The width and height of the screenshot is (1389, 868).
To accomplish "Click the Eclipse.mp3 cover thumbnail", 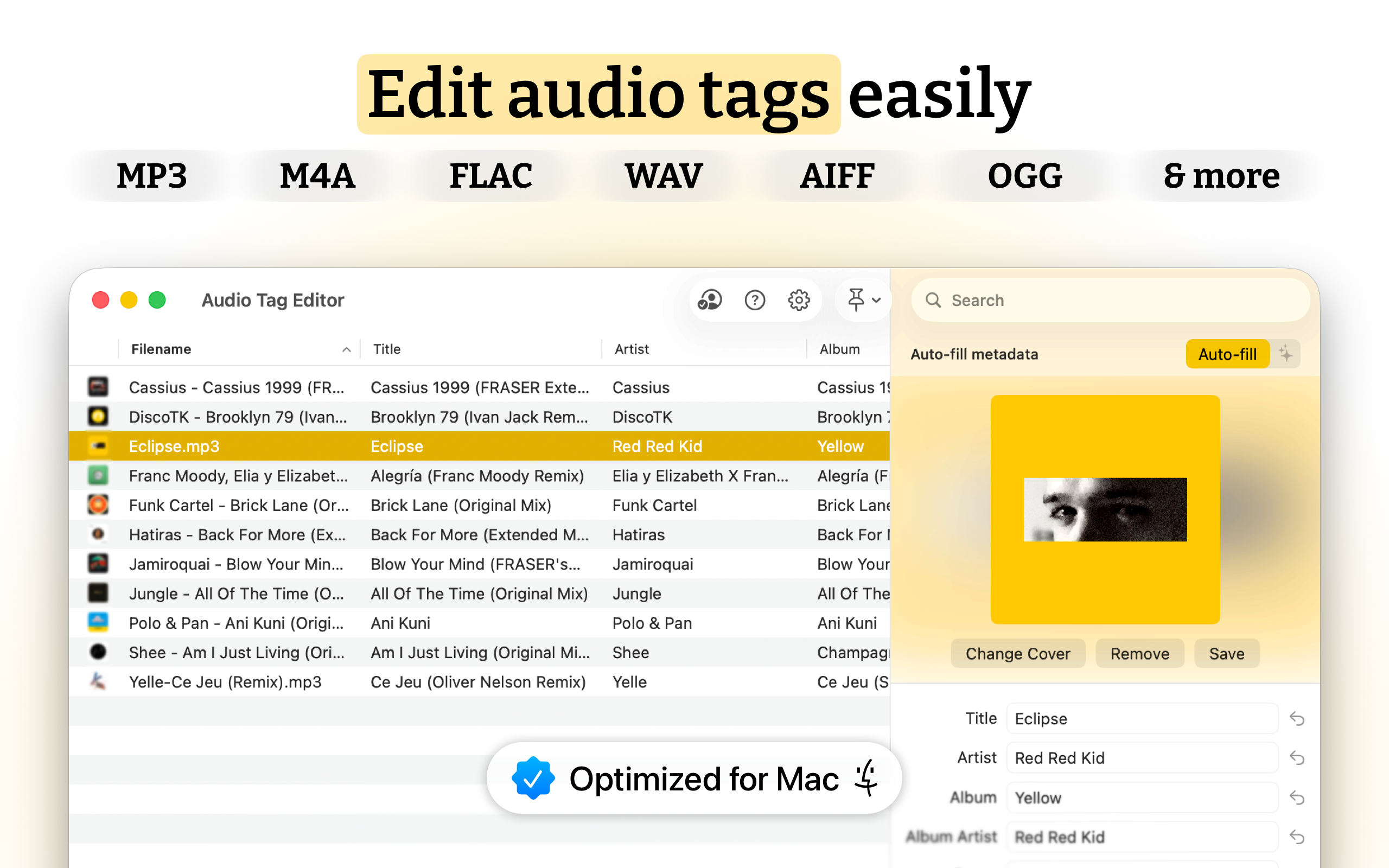I will coord(98,445).
